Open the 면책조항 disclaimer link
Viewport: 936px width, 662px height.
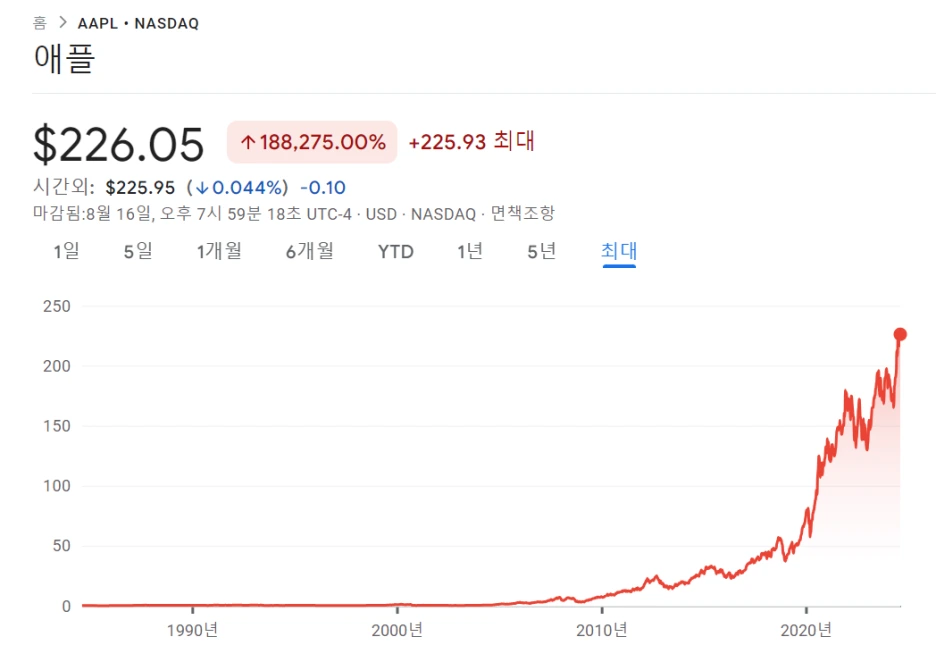pos(523,214)
